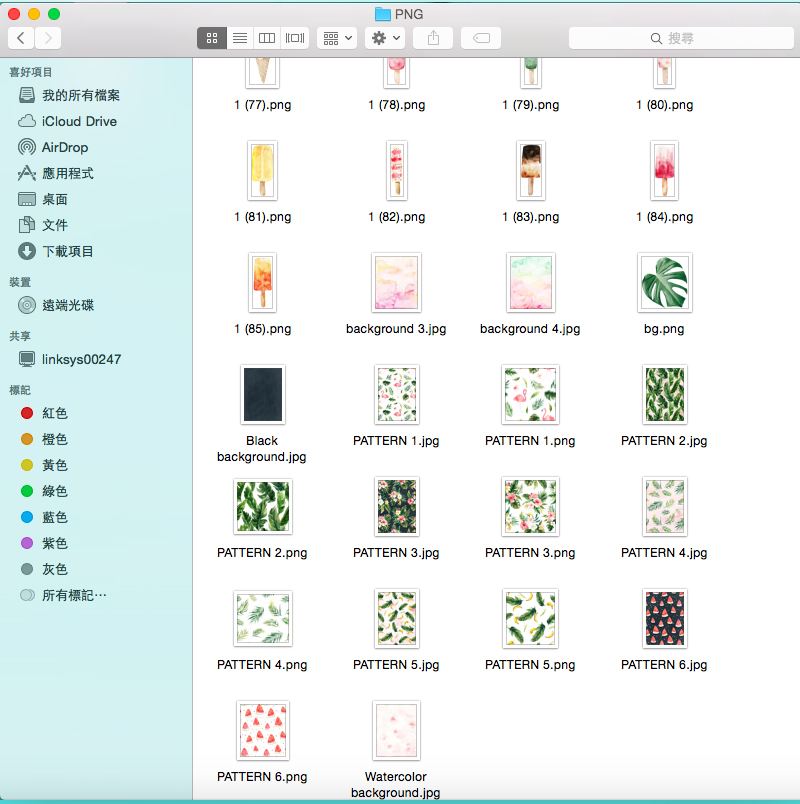Click the Share toolbar button
Image resolution: width=800 pixels, height=804 pixels.
[433, 38]
